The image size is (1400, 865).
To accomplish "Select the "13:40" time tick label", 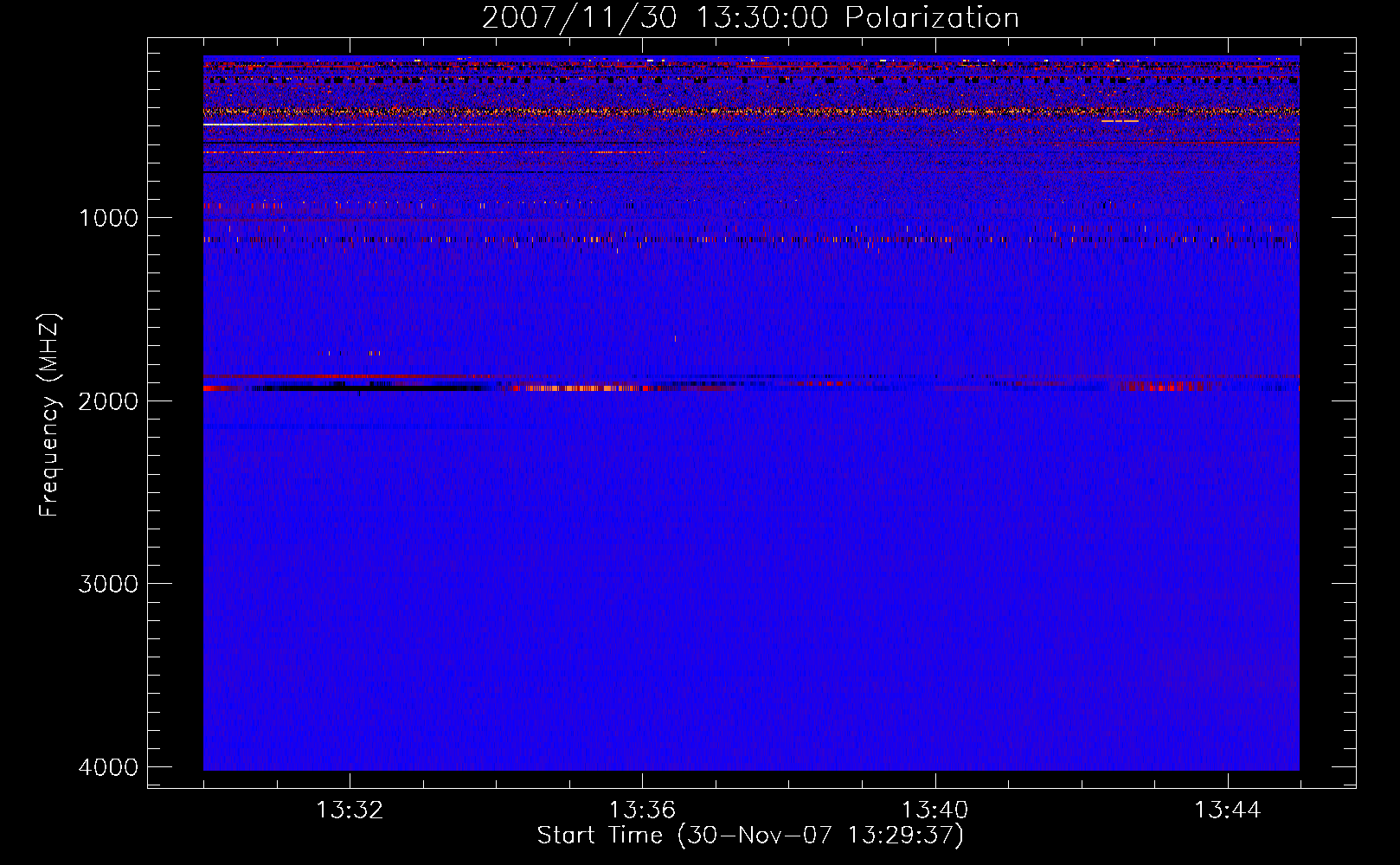I will pyautogui.click(x=934, y=811).
